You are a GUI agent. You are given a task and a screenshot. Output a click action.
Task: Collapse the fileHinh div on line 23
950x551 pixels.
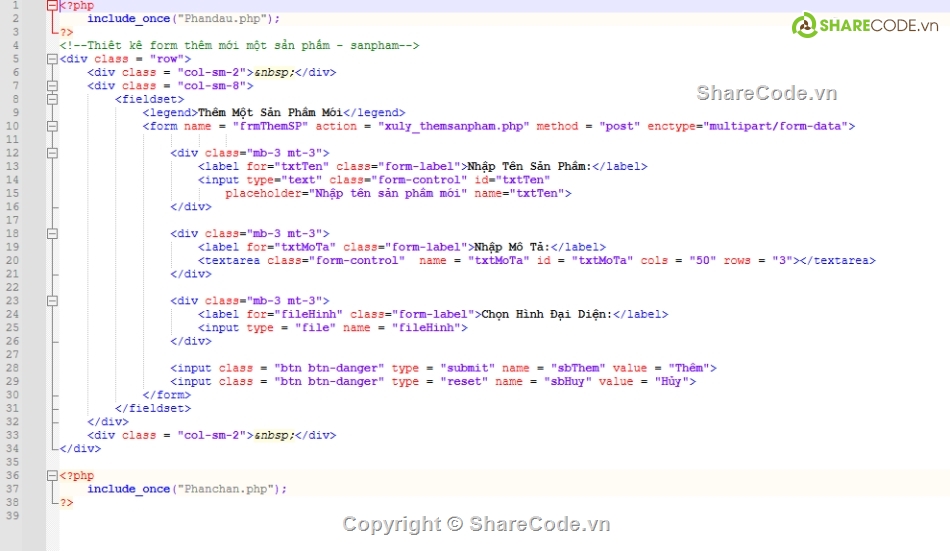pyautogui.click(x=52, y=300)
